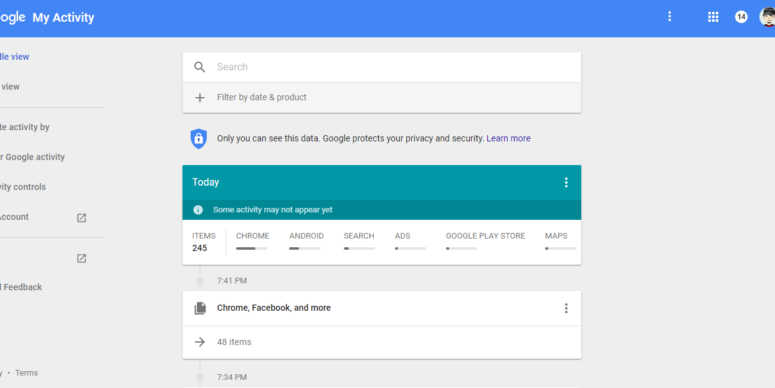Viewport: 775px width, 388px height.
Task: Click the info icon beside activity notice
Action: pos(198,210)
